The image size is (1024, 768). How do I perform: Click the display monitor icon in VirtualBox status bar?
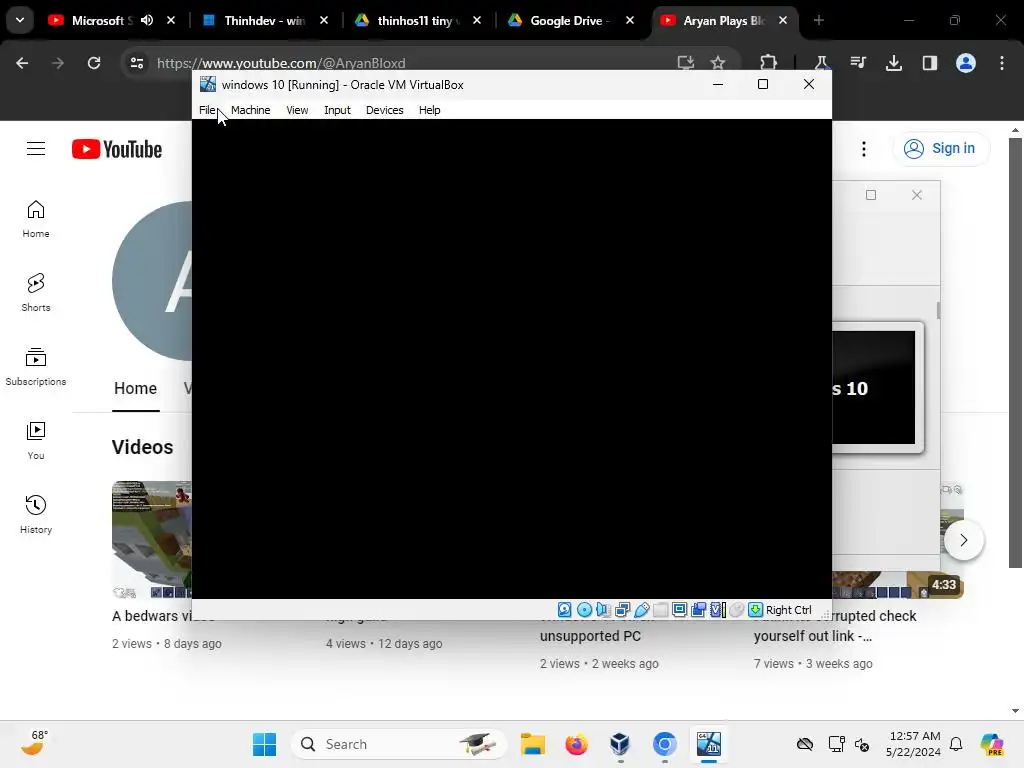[679, 610]
